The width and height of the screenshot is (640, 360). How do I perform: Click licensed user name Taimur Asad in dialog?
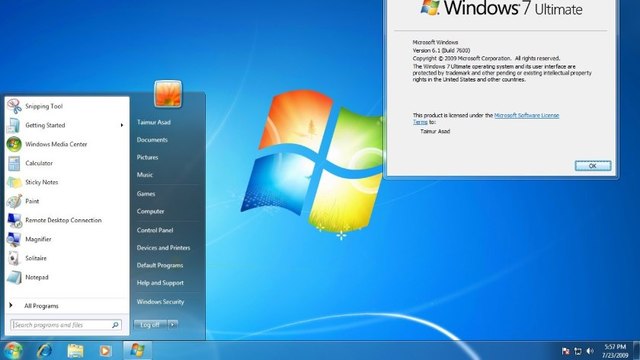(x=435, y=131)
